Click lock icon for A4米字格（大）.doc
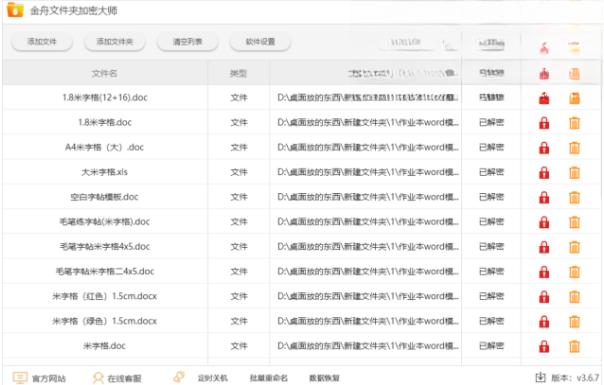604x385 pixels. (x=544, y=148)
